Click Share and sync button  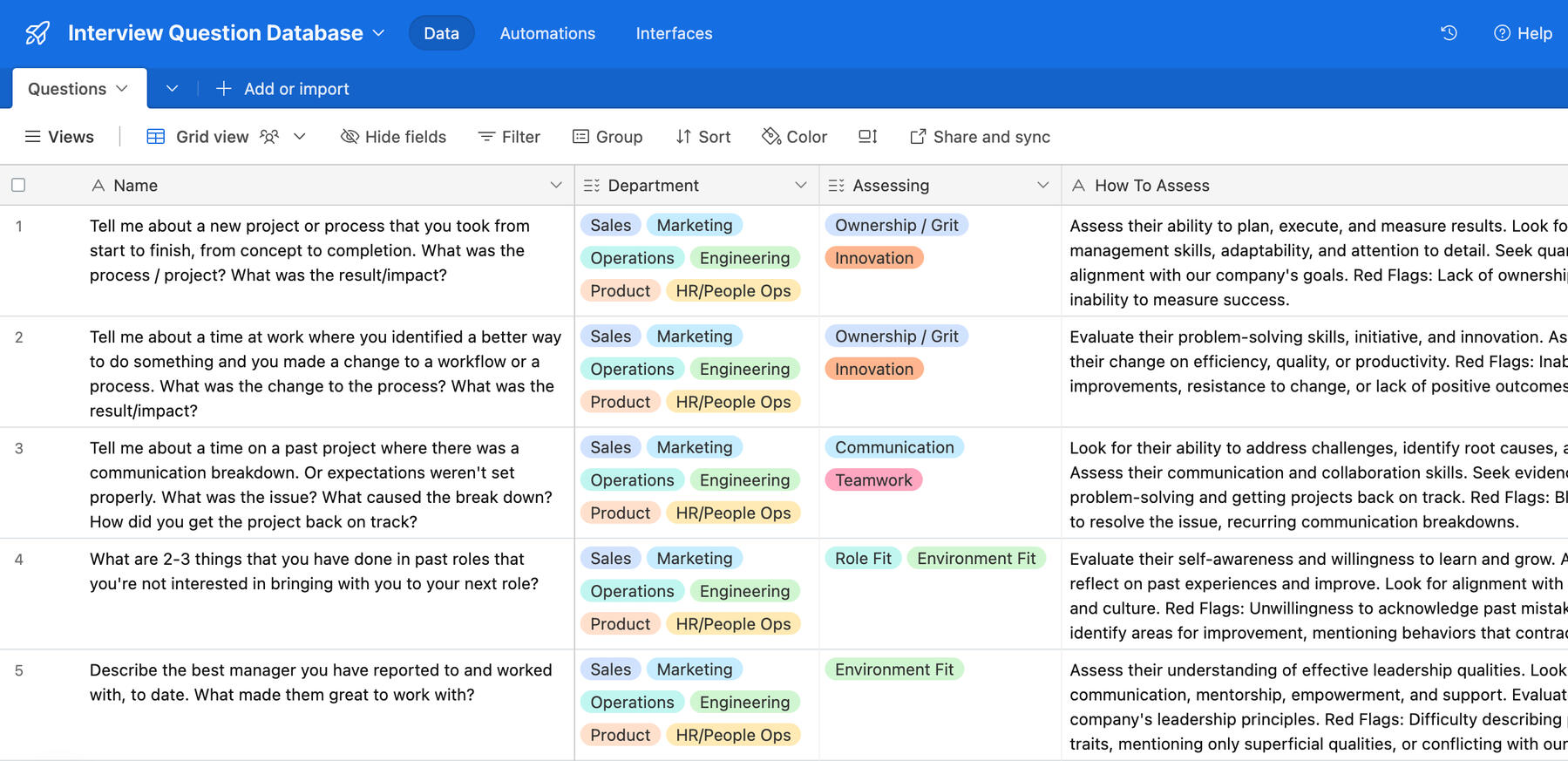click(x=980, y=137)
